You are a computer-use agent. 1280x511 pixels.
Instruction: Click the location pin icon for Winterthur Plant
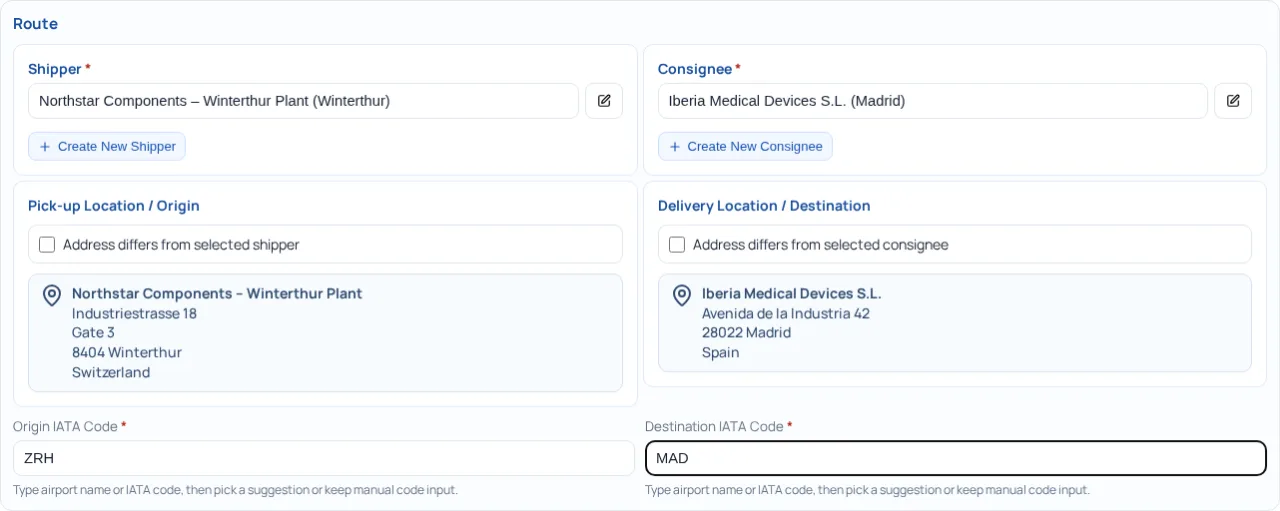[x=52, y=295]
